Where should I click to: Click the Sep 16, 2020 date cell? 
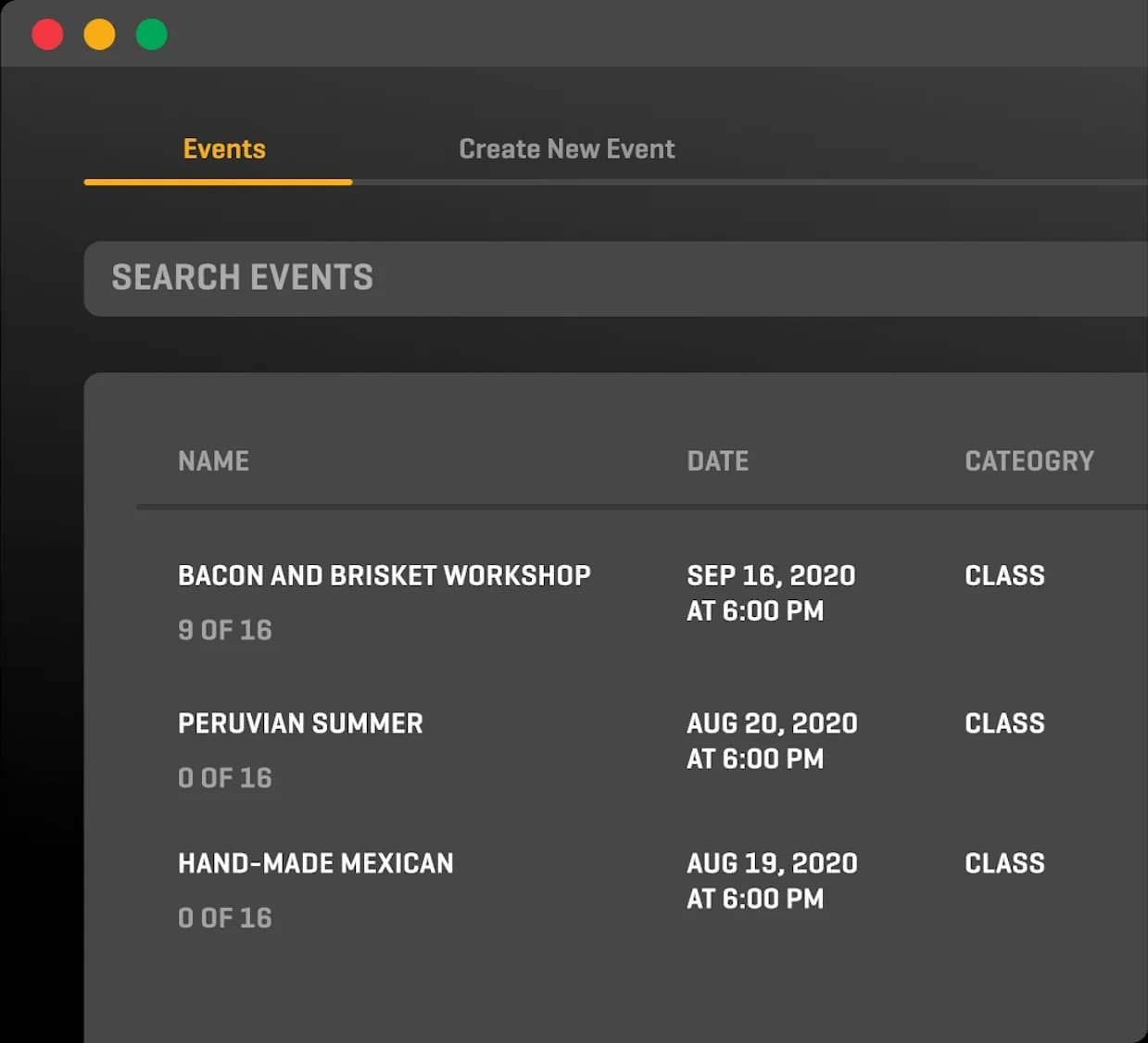coord(771,593)
